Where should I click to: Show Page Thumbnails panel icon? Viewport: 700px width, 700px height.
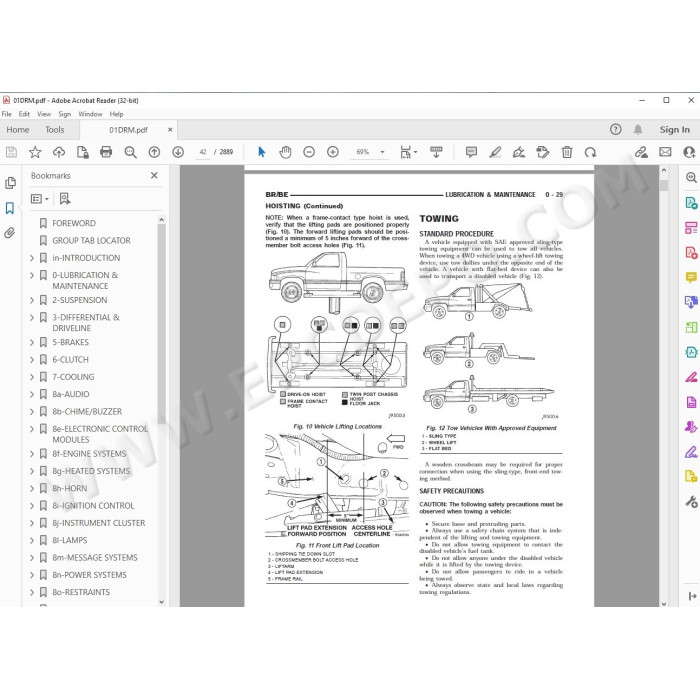coord(10,183)
